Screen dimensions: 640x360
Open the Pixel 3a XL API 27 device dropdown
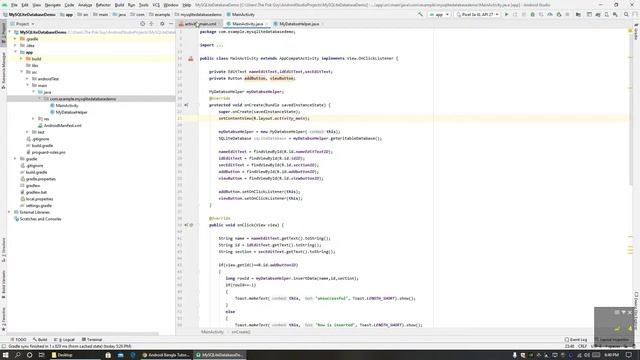477,14
